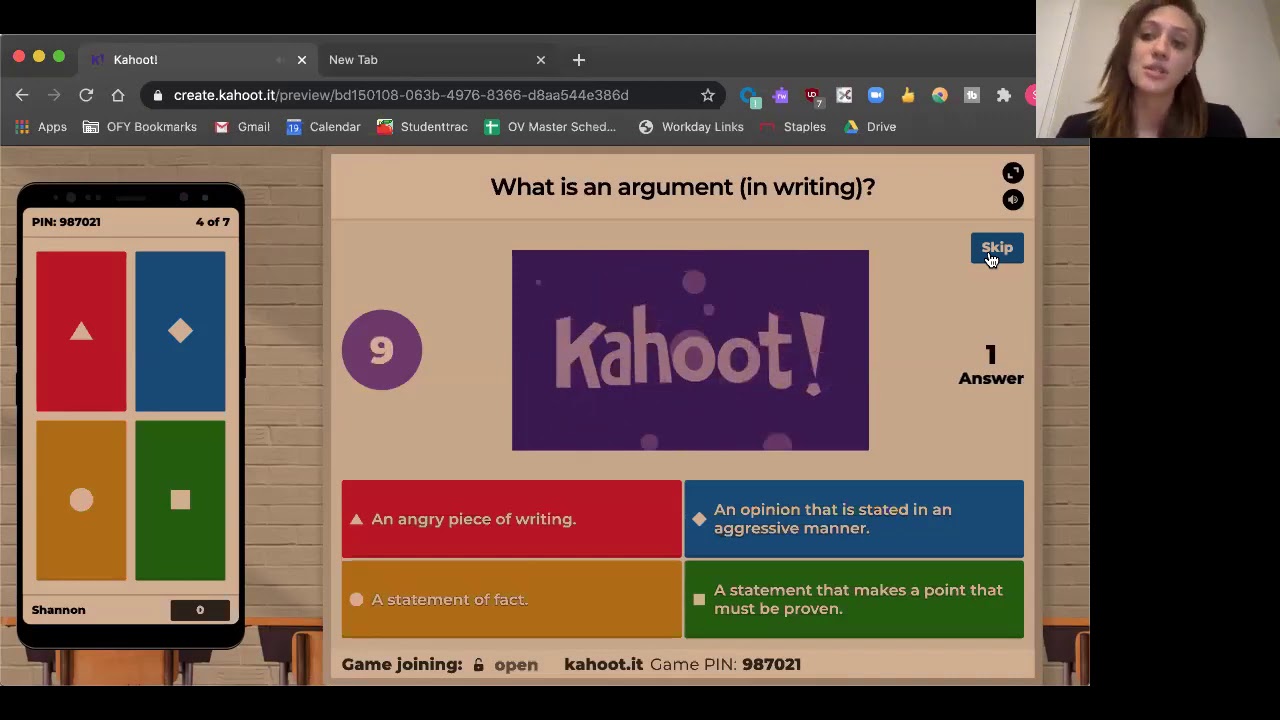Open the browser home page
Screen dimensions: 1280x720
point(118,95)
